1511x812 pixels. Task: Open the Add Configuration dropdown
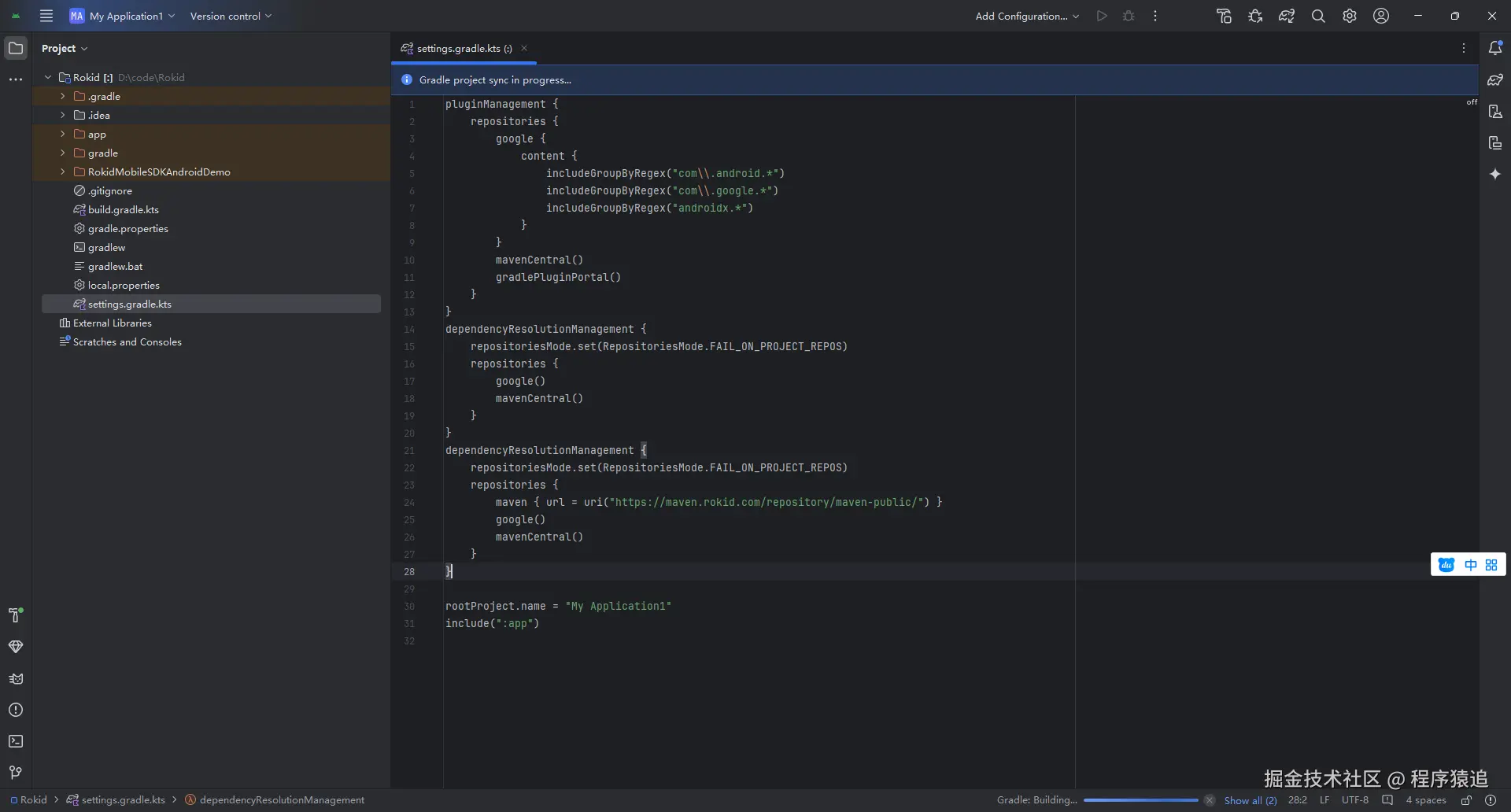(1027, 16)
